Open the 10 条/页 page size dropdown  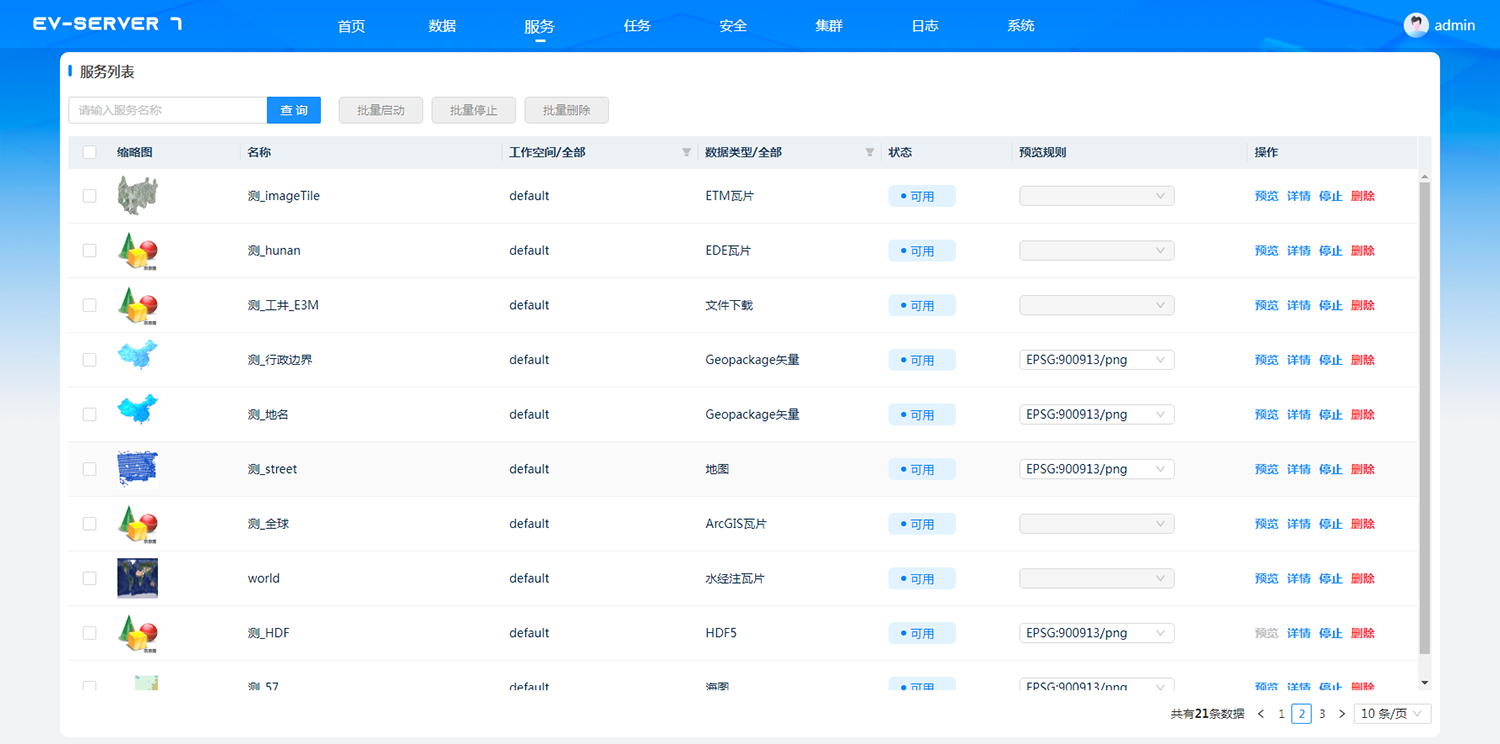(1392, 714)
